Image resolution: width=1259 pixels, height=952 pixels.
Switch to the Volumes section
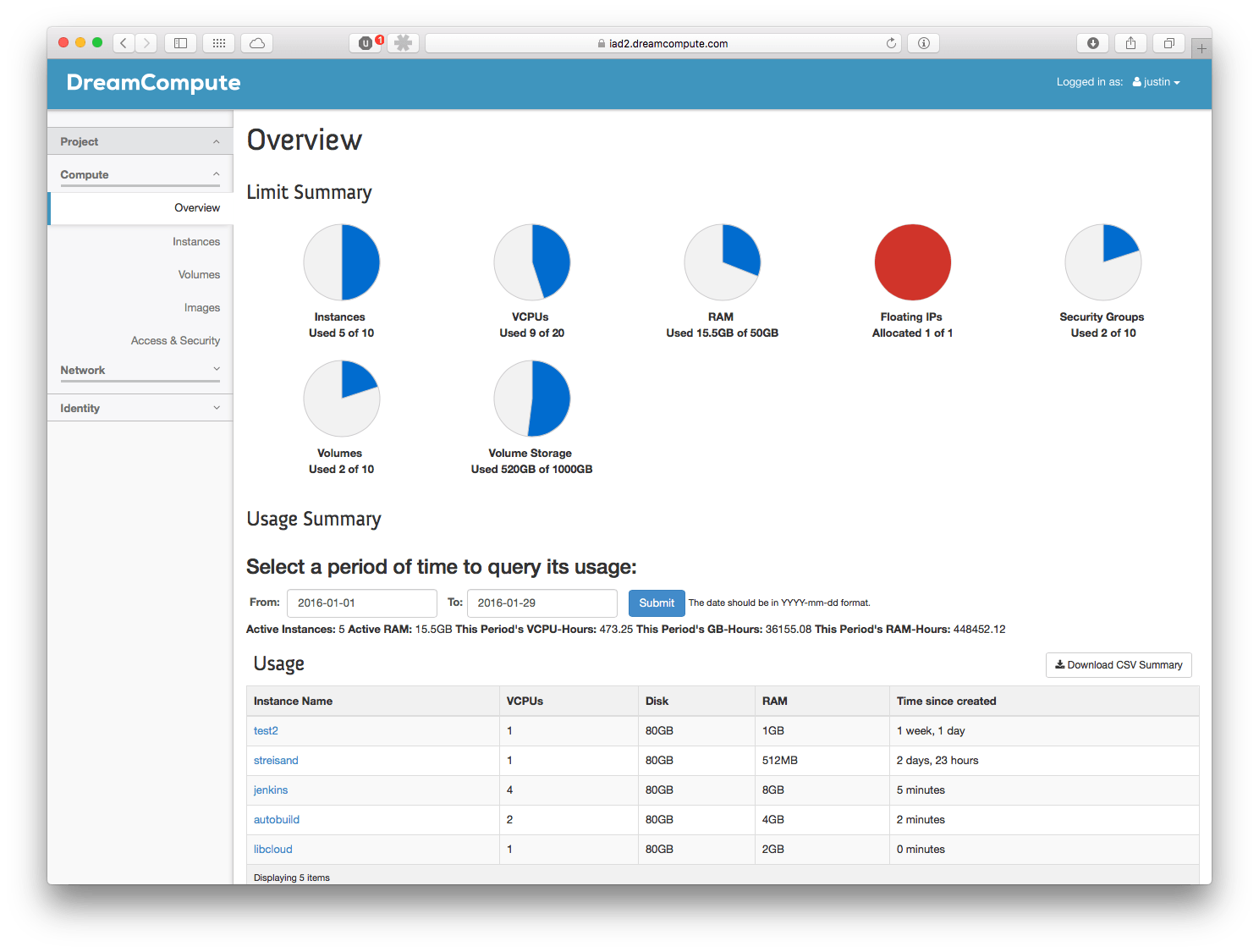[199, 274]
